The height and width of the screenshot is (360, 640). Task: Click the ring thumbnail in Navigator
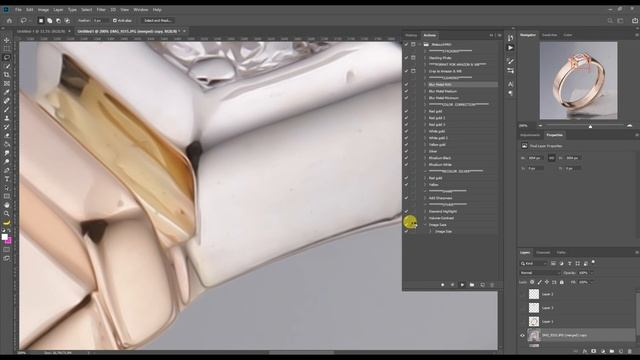pyautogui.click(x=578, y=80)
